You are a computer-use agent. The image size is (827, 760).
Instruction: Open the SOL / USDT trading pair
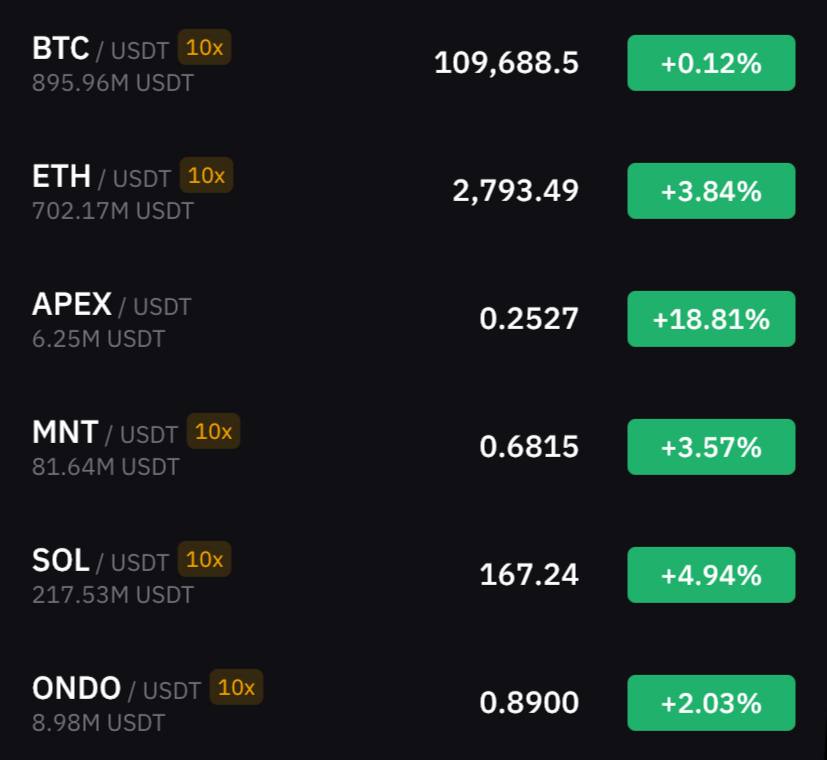click(100, 560)
